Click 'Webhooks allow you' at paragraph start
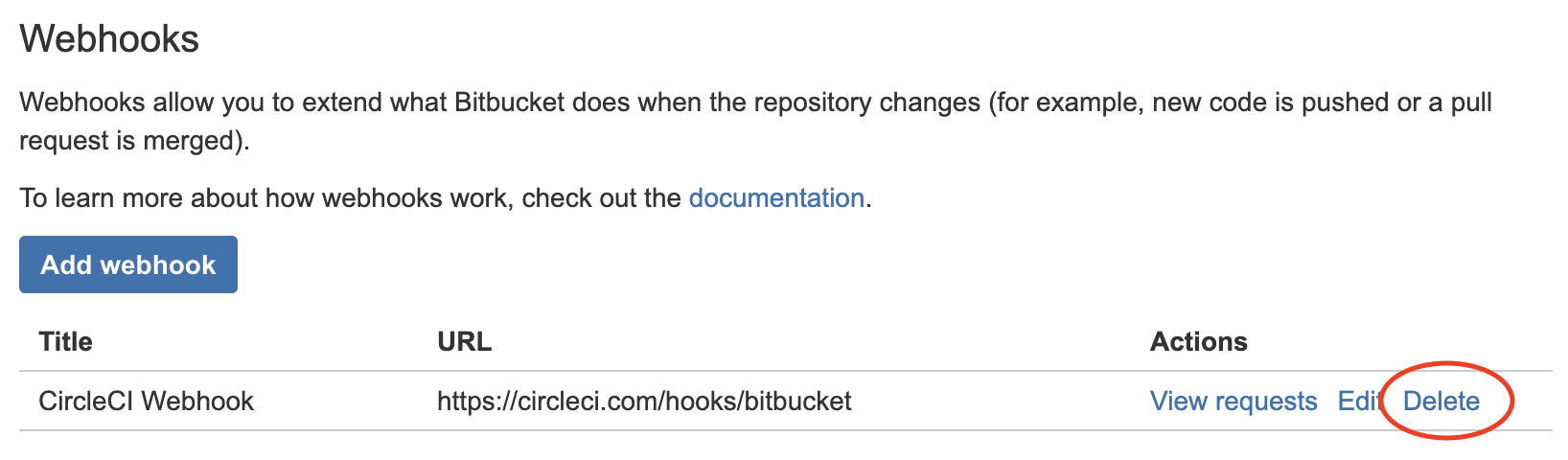This screenshot has height=460, width=1568. pos(142,103)
